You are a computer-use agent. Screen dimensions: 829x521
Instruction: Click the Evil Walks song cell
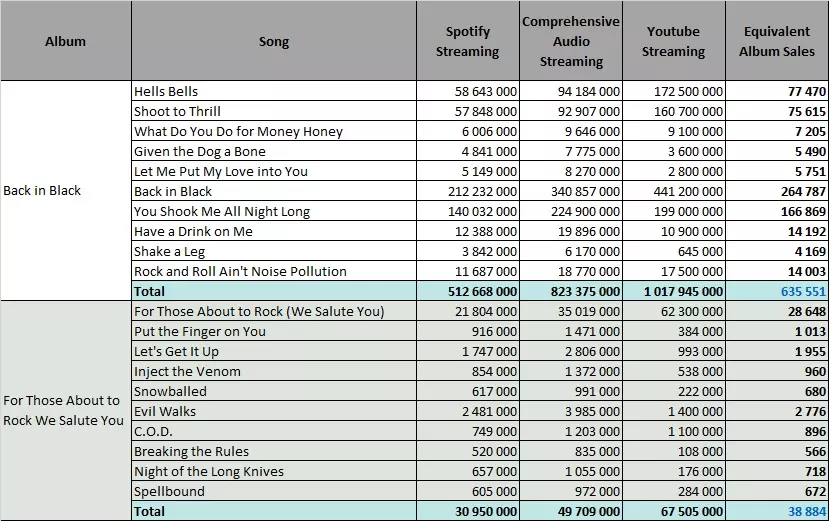(x=274, y=412)
